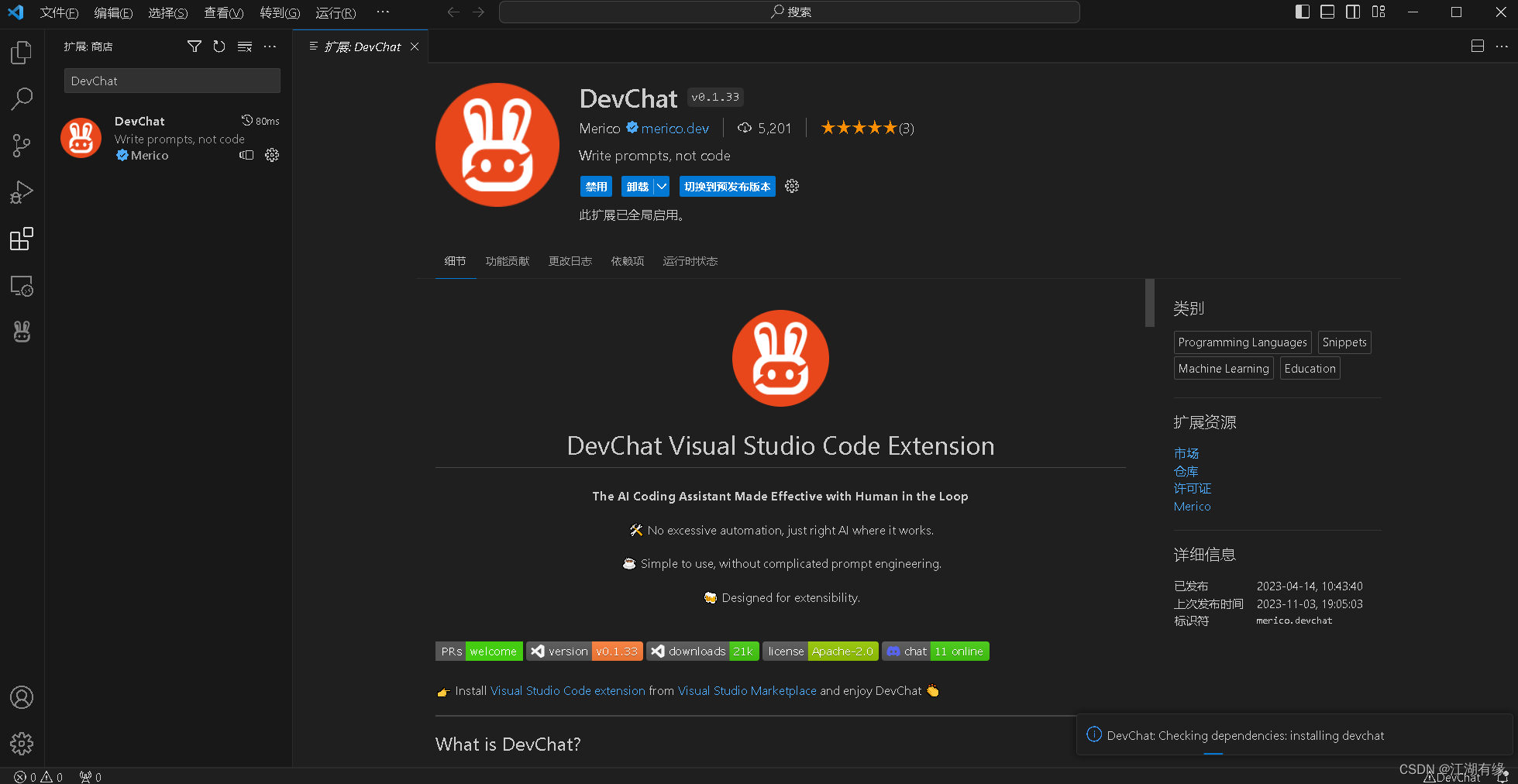This screenshot has height=784, width=1518.
Task: Open the 转到 menu
Action: pyautogui.click(x=280, y=12)
